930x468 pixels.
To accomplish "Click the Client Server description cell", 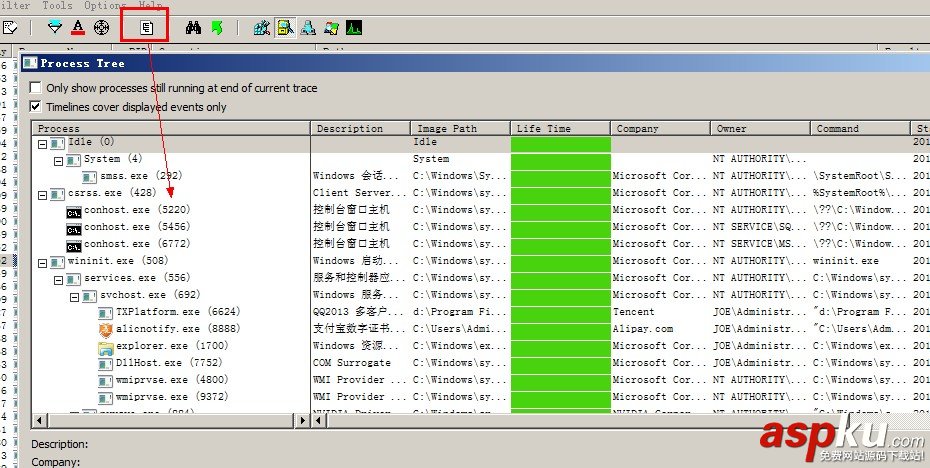I will tap(359, 193).
